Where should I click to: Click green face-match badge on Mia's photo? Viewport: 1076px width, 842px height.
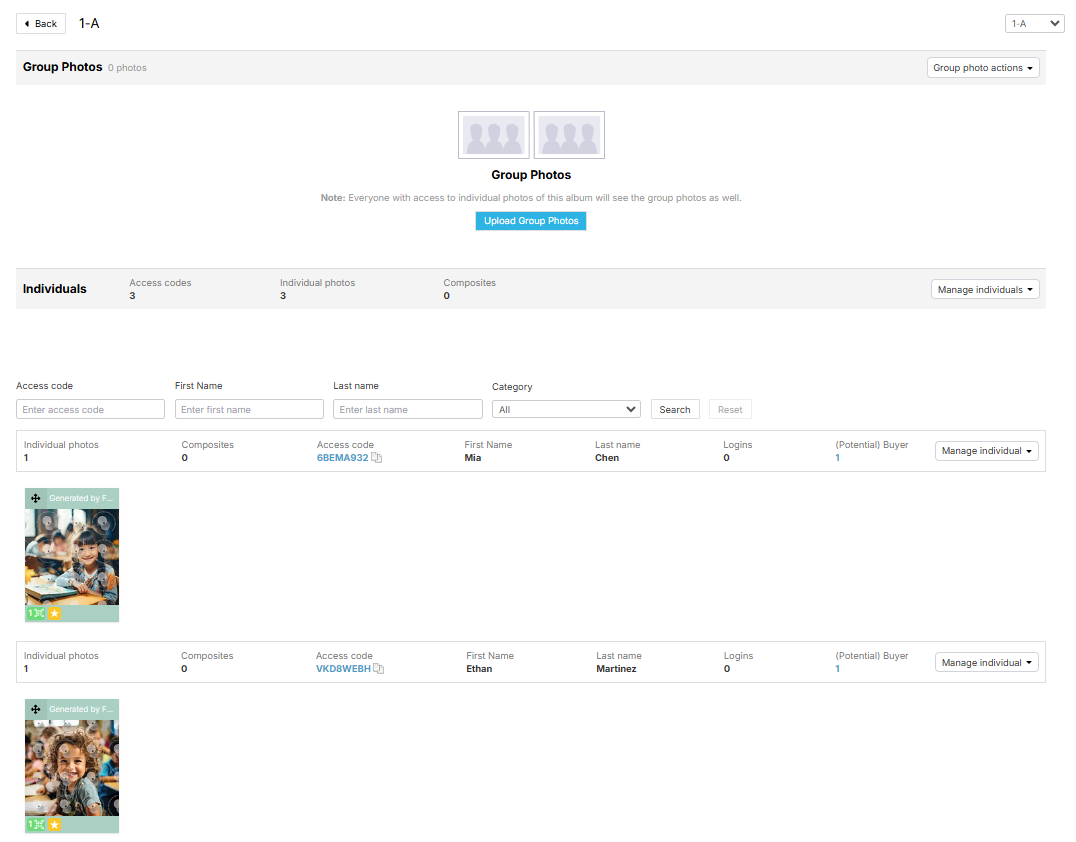point(36,613)
